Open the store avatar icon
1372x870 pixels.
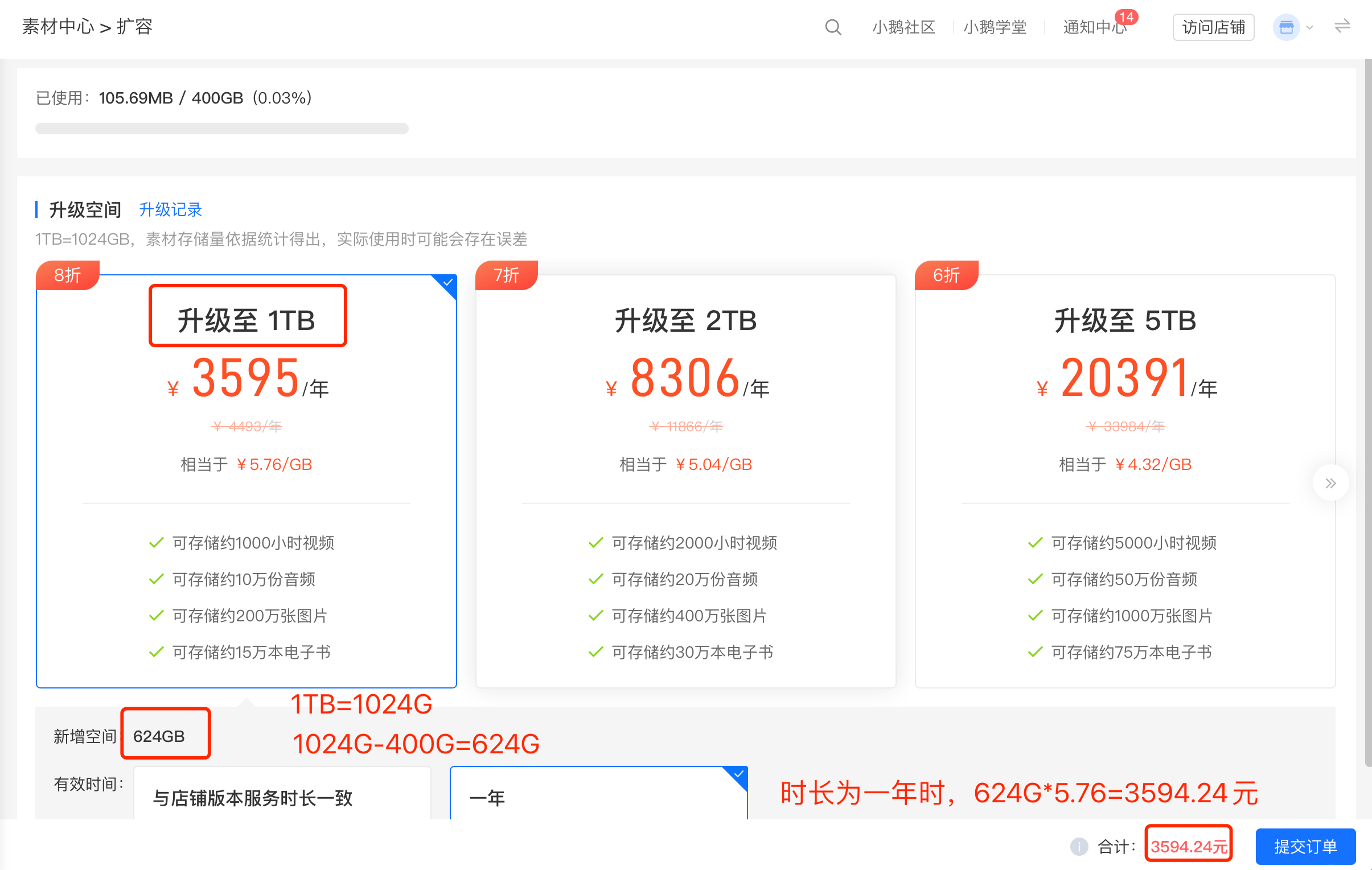1286,27
